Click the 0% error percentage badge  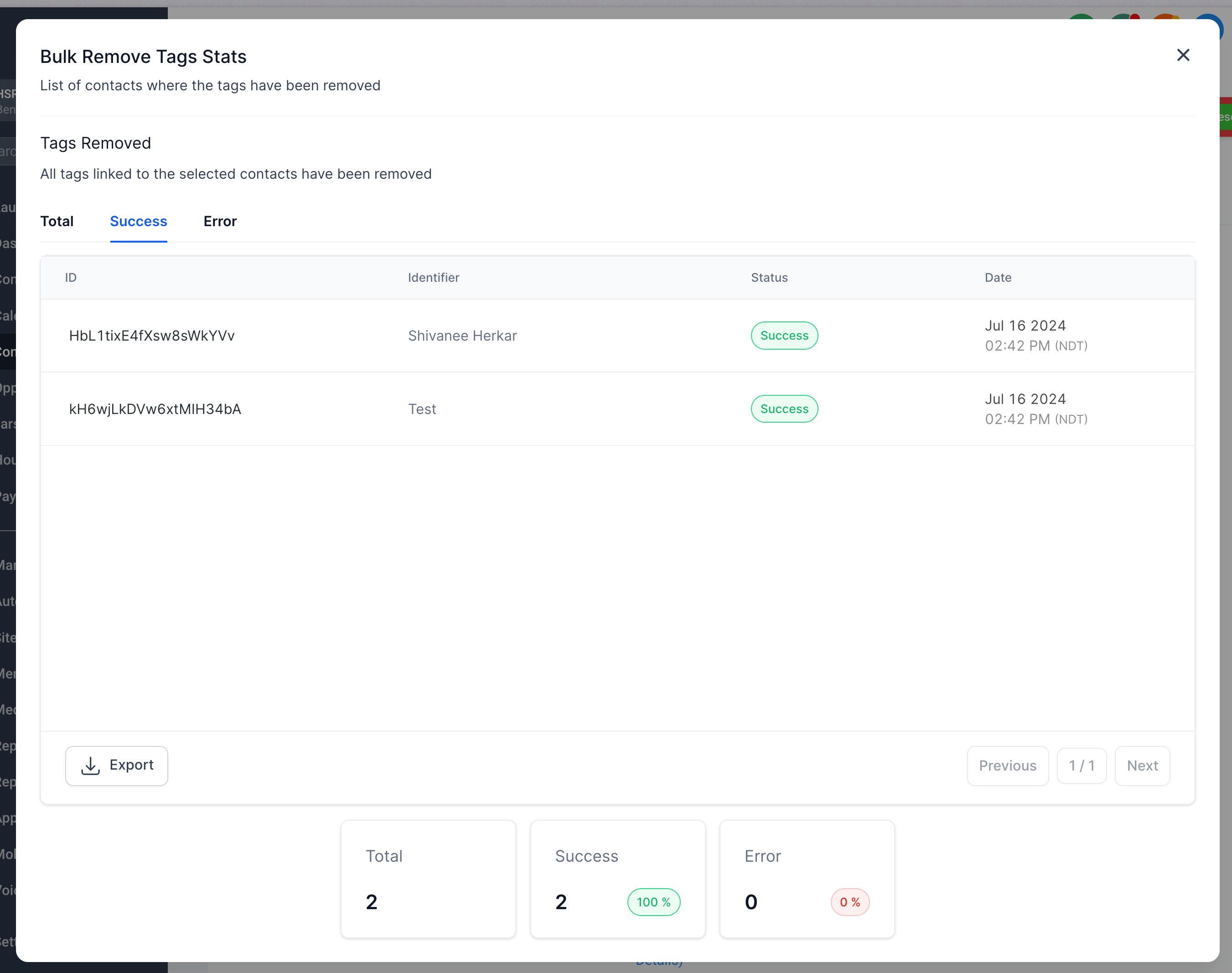click(850, 901)
